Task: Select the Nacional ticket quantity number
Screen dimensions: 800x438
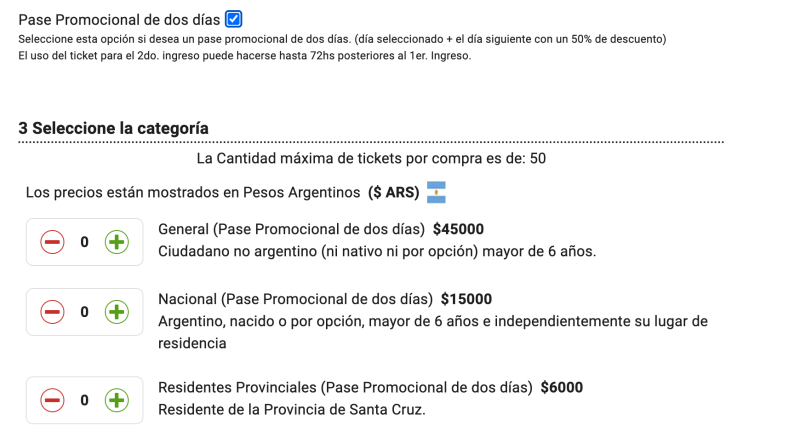Action: [84, 312]
